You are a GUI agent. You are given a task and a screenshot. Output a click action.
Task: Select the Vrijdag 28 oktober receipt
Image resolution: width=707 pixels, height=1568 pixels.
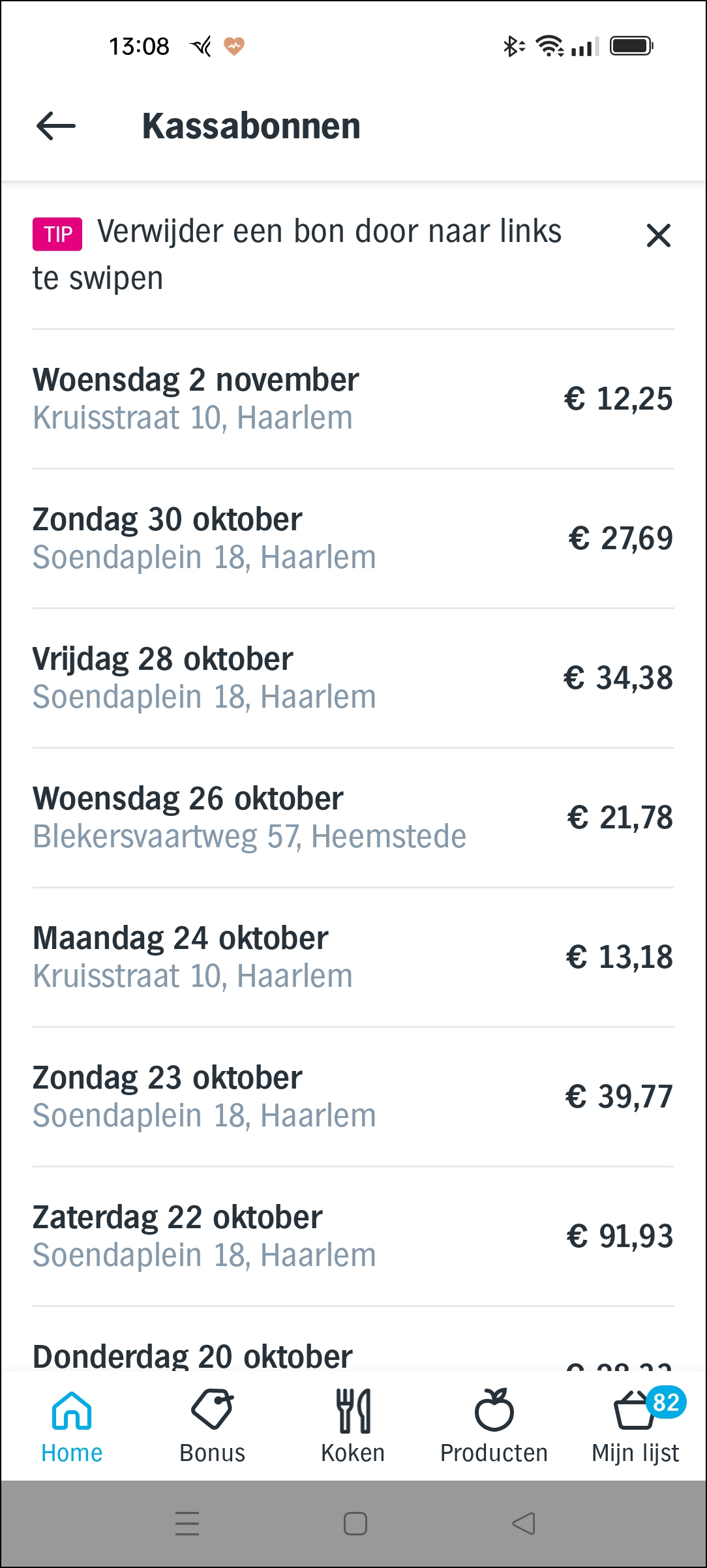353,678
